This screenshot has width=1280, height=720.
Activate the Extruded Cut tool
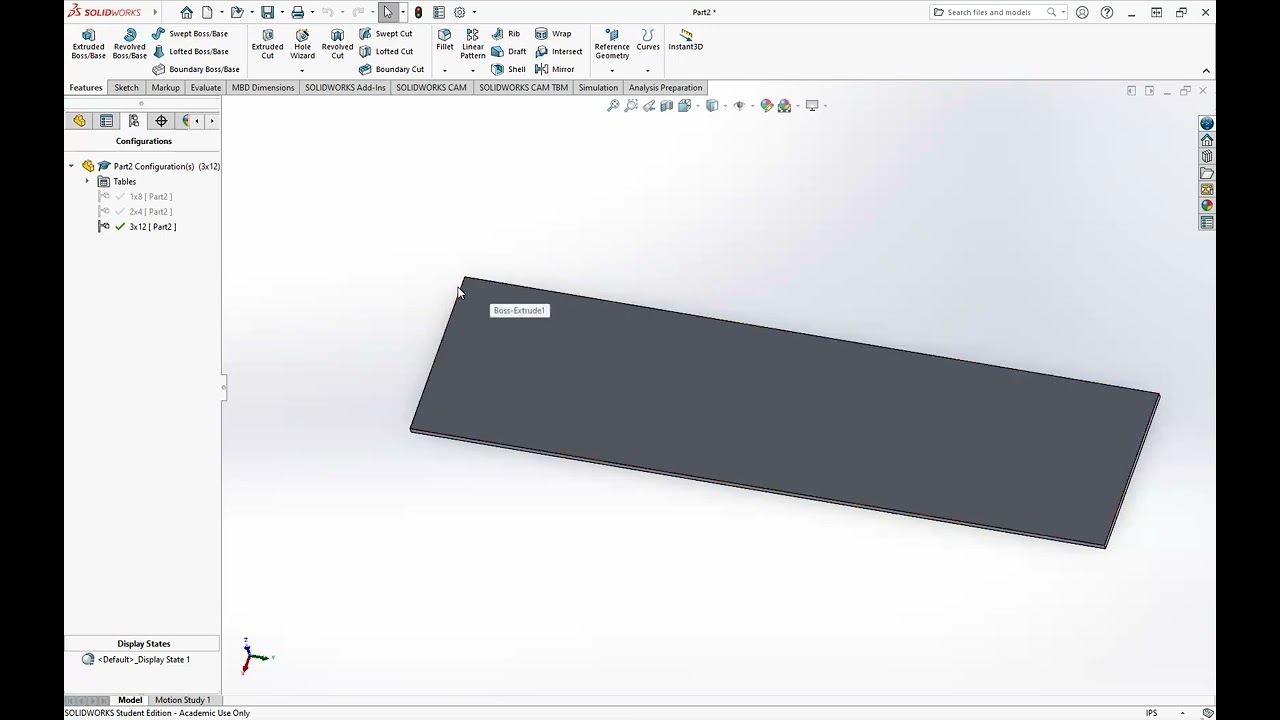267,45
